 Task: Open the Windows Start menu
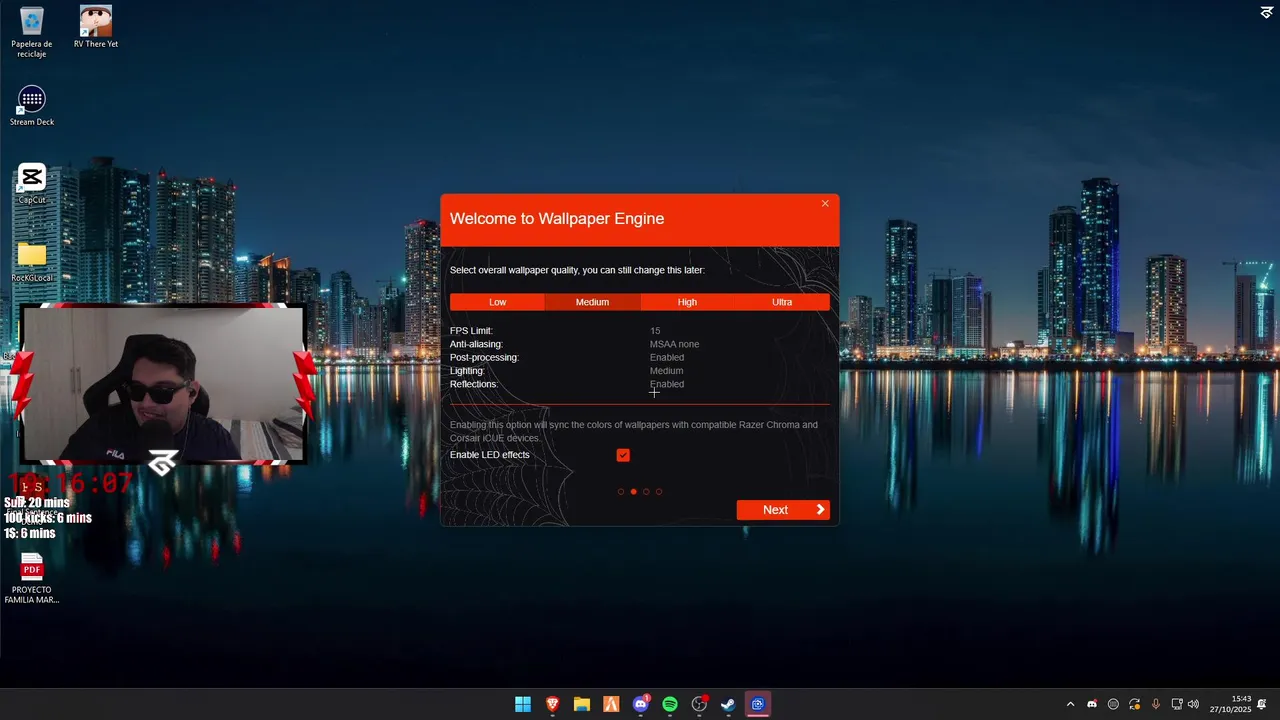523,704
